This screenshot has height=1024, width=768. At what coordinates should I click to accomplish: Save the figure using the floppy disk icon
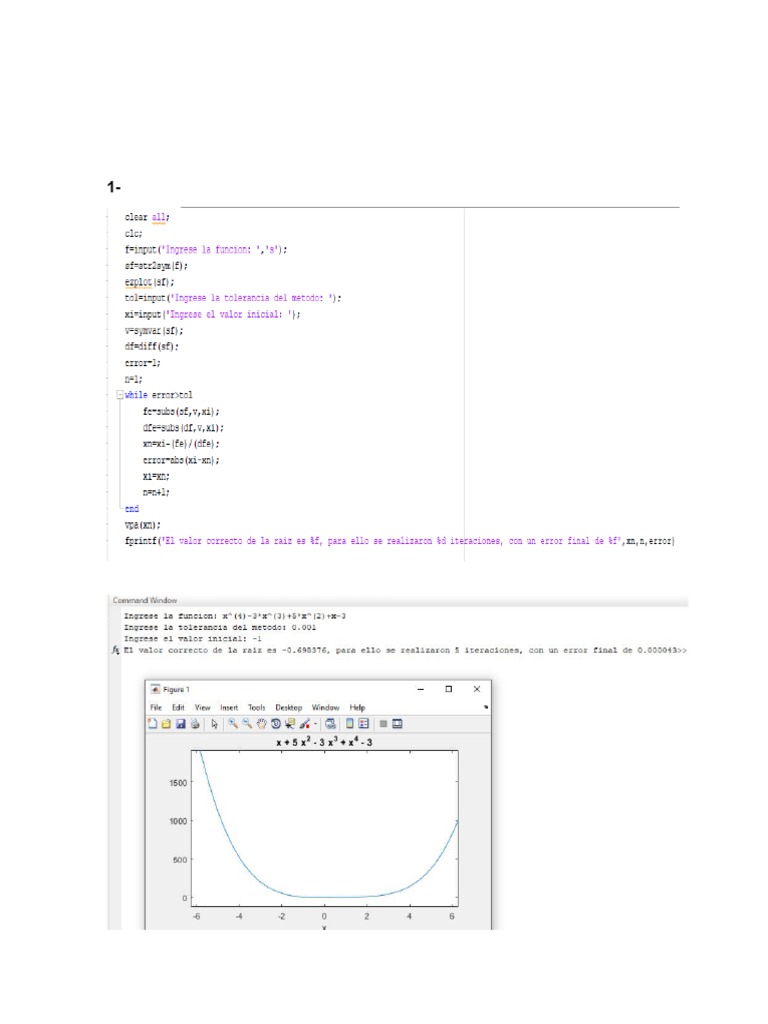click(x=180, y=724)
